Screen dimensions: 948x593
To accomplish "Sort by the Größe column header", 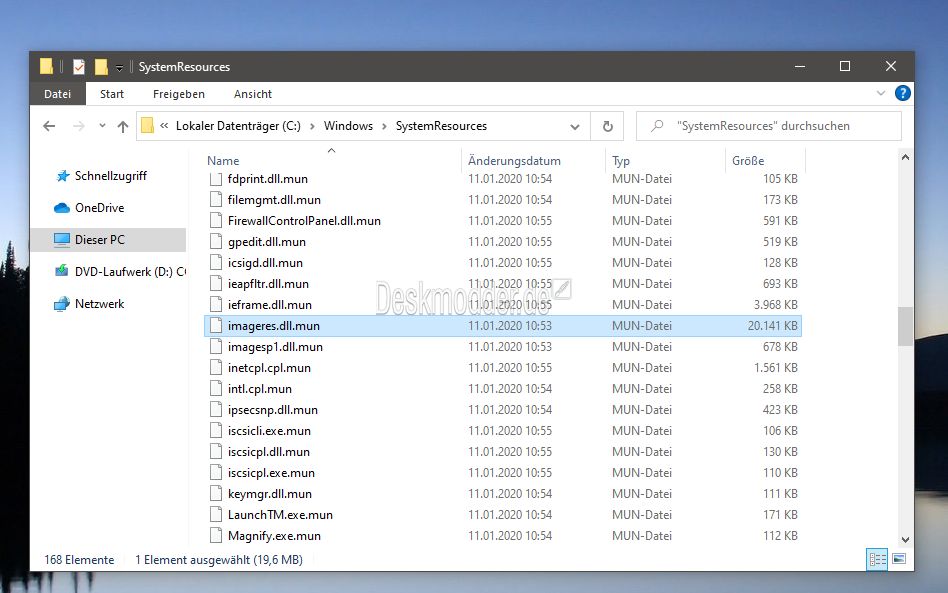I will (765, 161).
